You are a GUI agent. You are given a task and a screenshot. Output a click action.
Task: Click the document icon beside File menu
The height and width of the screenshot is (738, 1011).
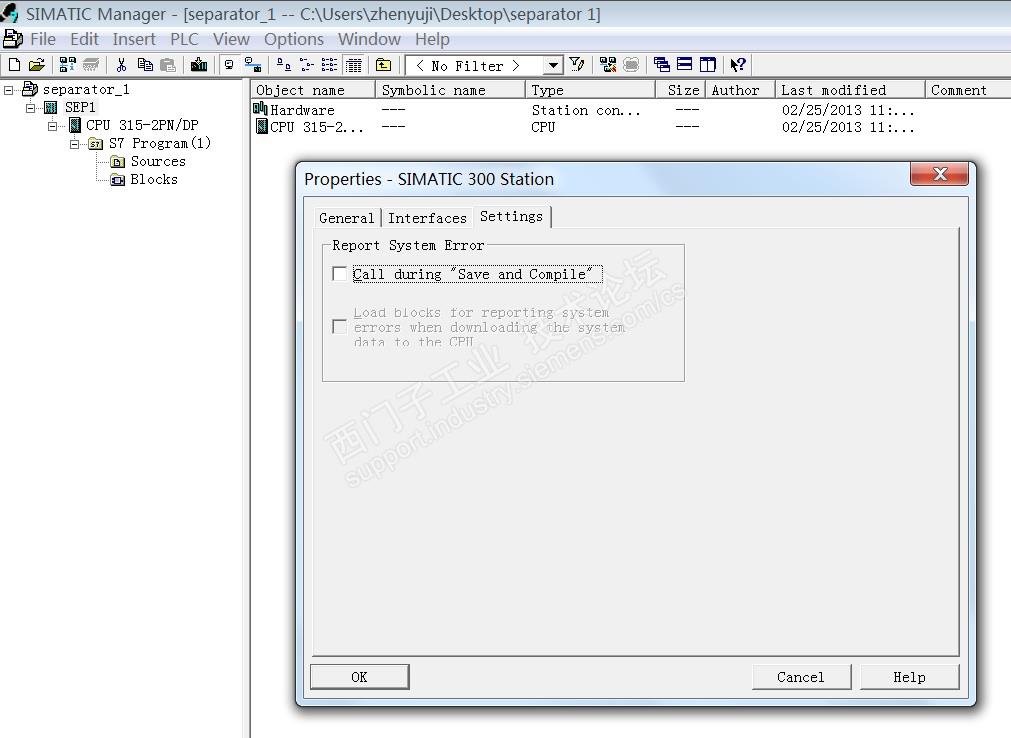[12, 39]
